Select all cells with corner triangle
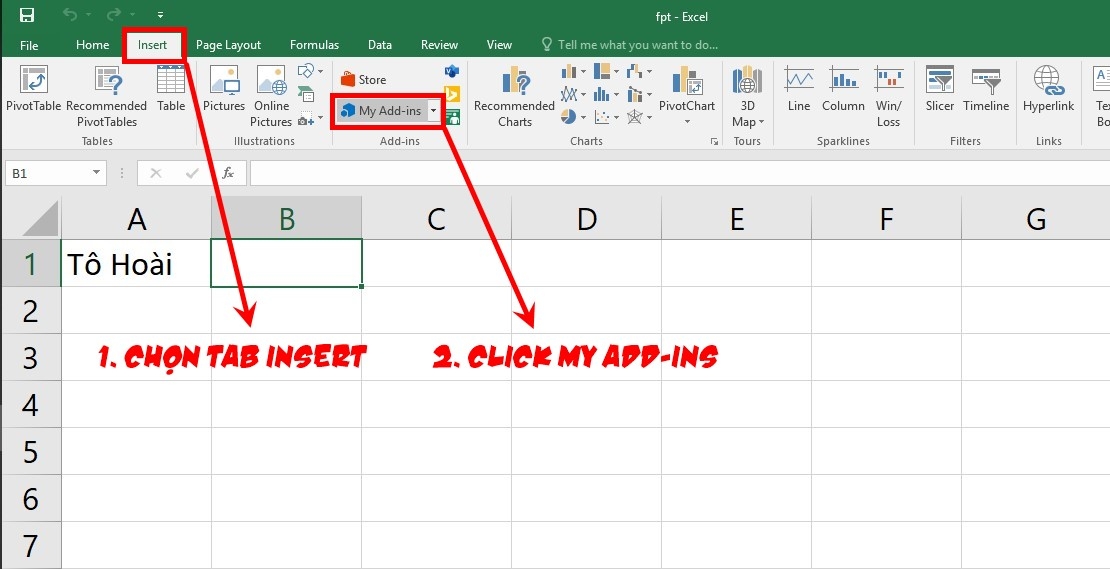The image size is (1110, 569). tap(41, 219)
